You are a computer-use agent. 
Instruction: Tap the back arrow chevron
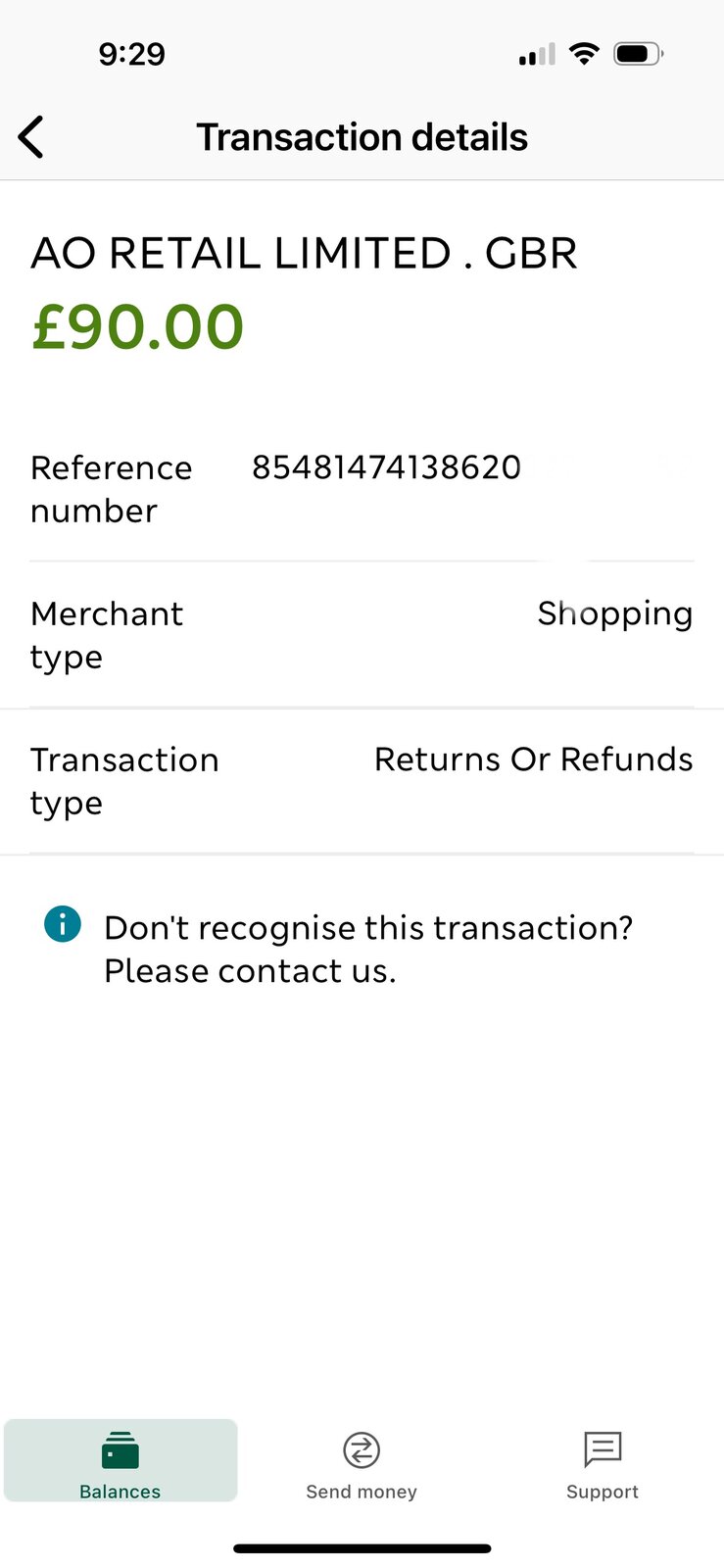coord(31,137)
